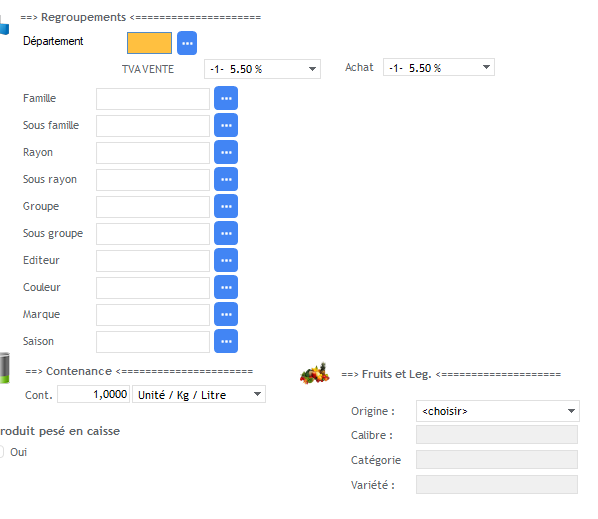598x519 pixels.
Task: Open the Editeur lookup ellipsis button
Action: [x=226, y=260]
